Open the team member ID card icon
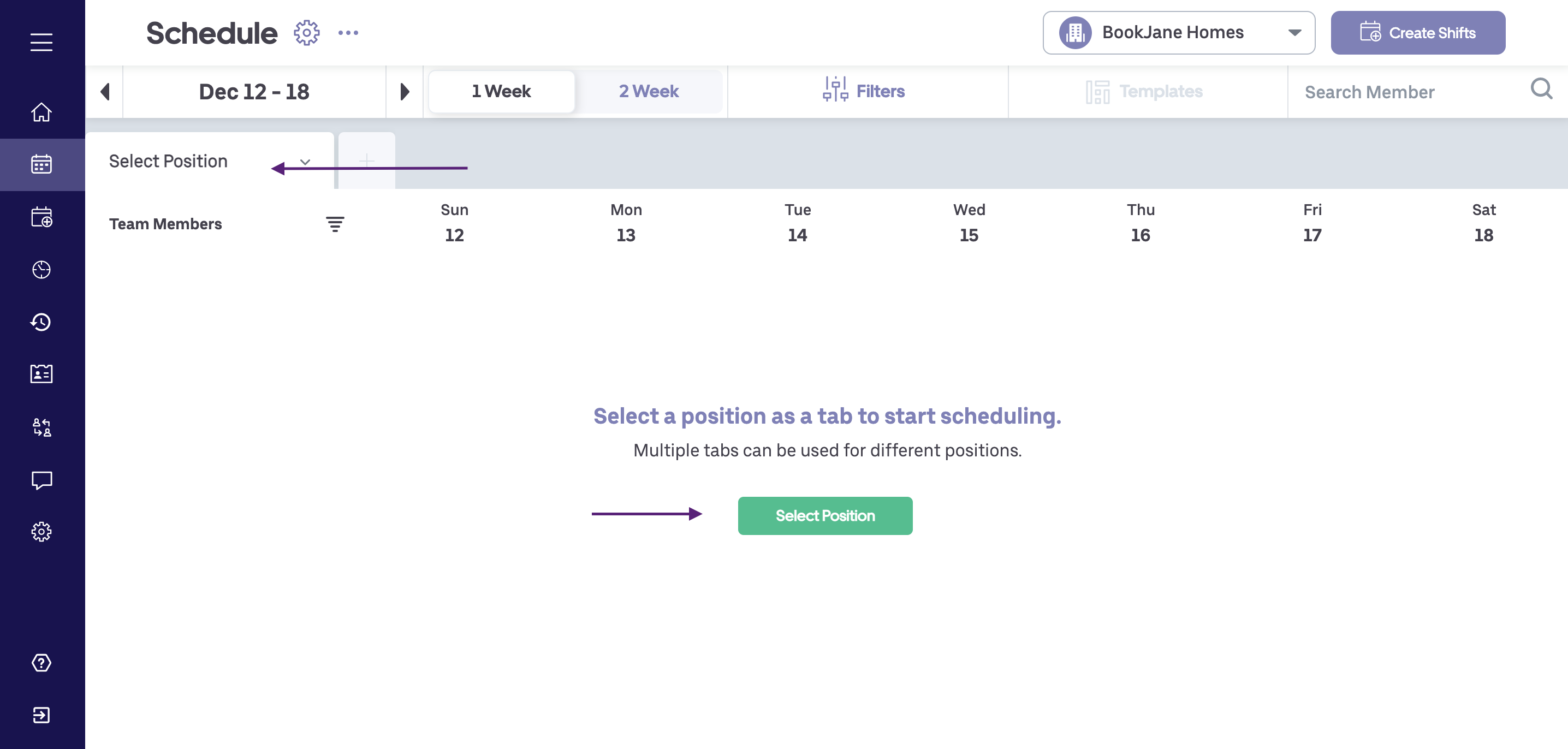Image resolution: width=1568 pixels, height=749 pixels. [41, 373]
